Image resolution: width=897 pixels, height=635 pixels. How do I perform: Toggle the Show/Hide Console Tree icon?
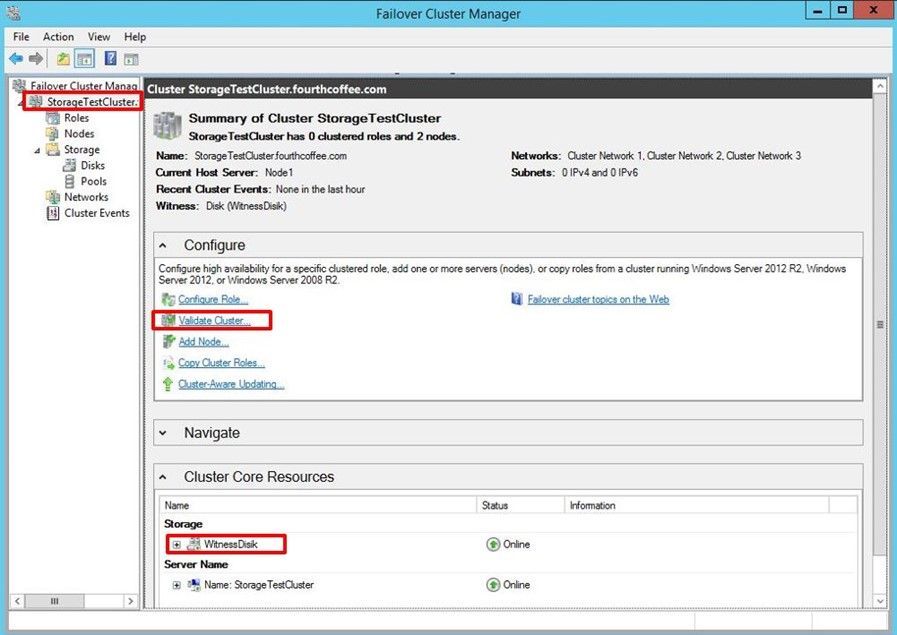coord(85,58)
